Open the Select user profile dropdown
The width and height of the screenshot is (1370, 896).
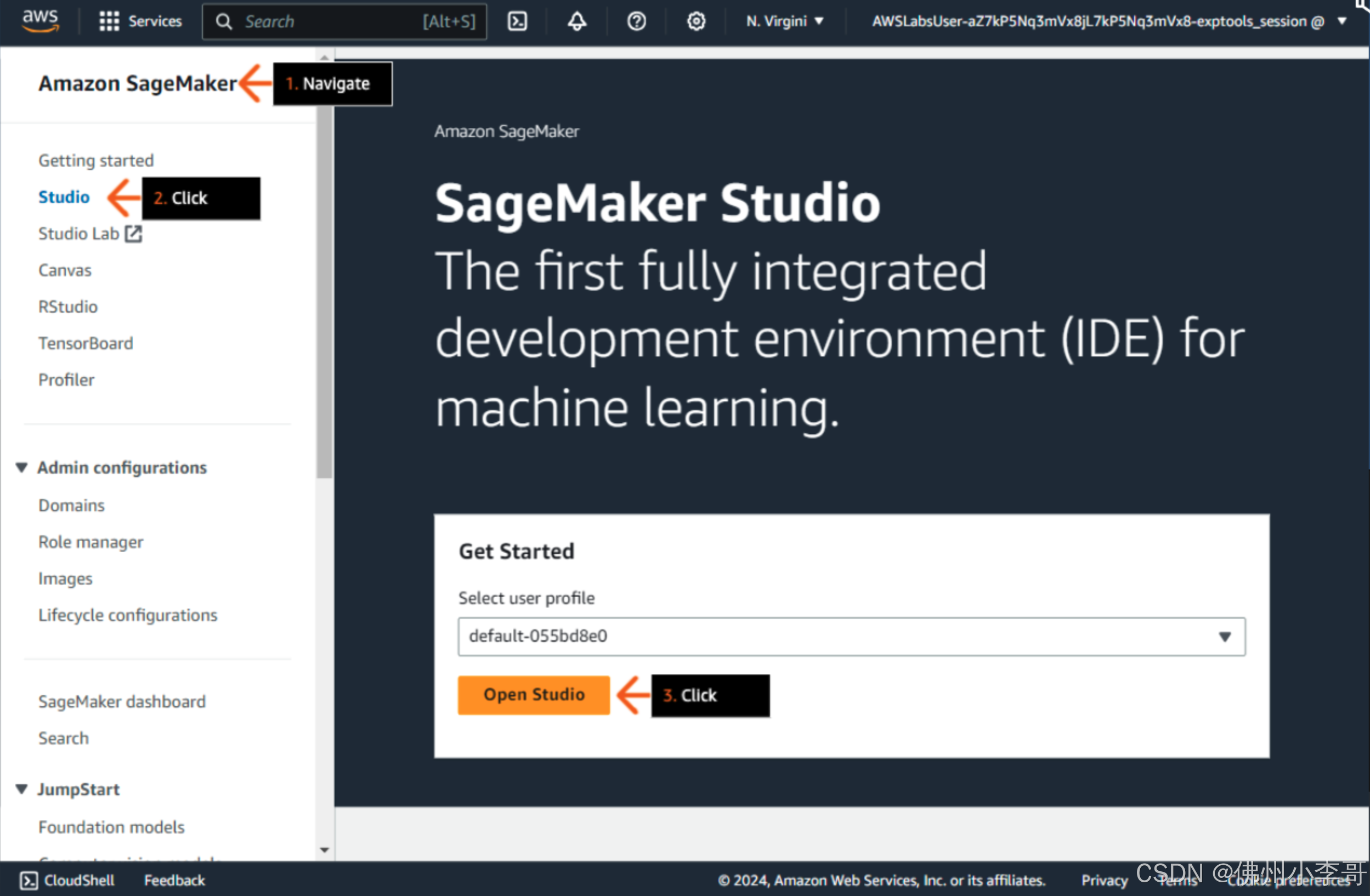click(x=851, y=637)
